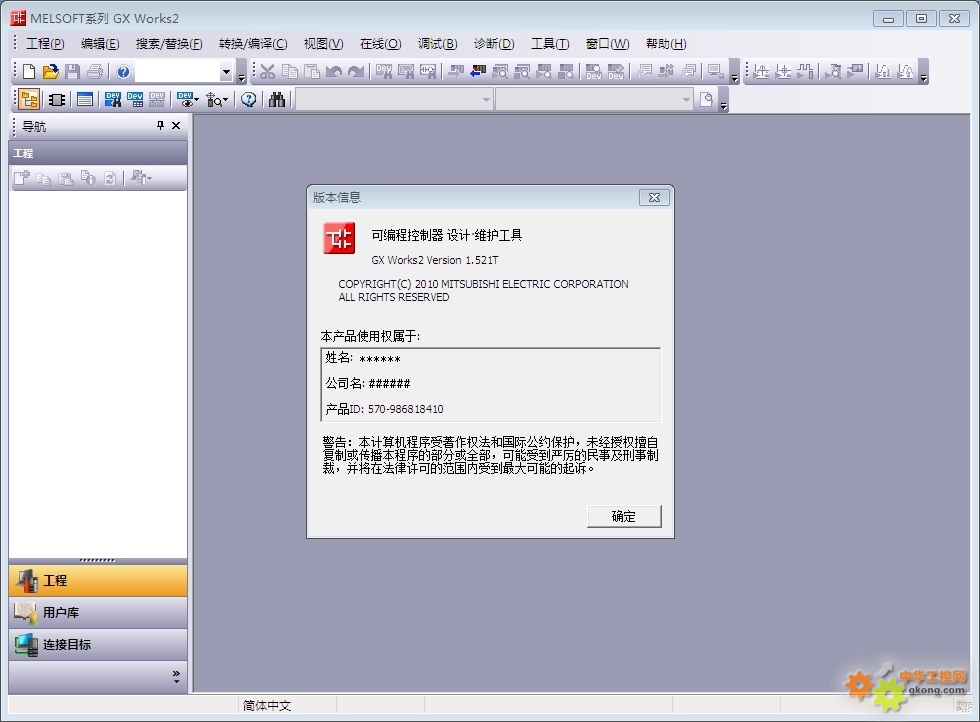This screenshot has width=980, height=722.
Task: Click the new data icon in navigation toolbar
Action: pyautogui.click(x=21, y=178)
